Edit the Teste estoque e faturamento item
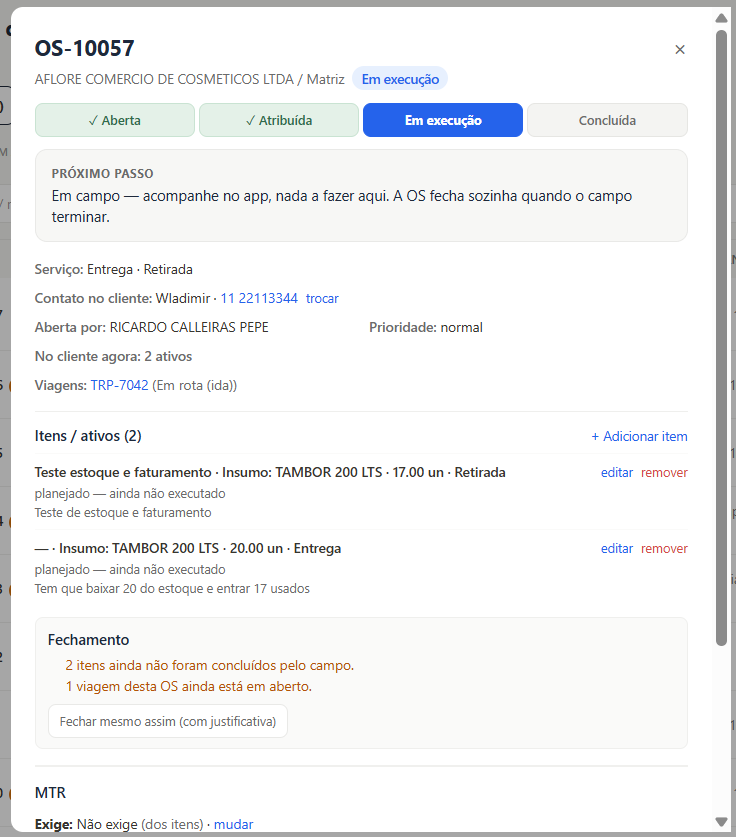 point(616,472)
